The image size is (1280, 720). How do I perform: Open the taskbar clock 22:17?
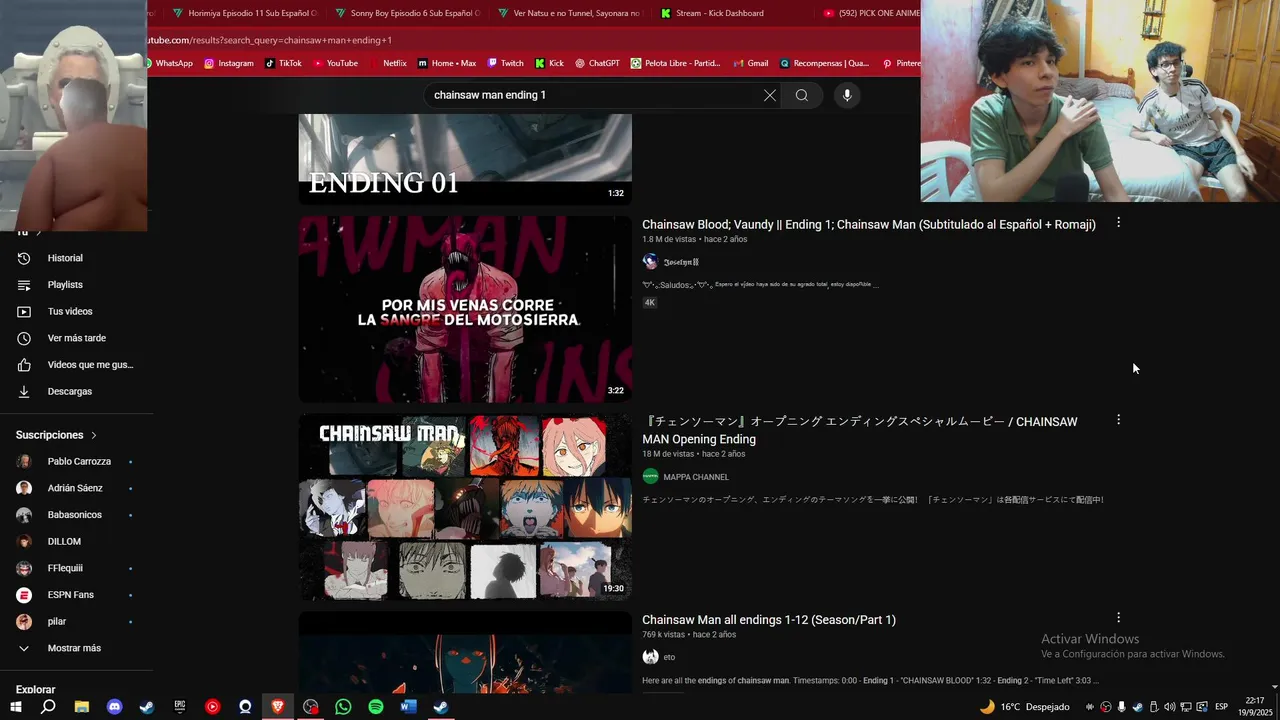(1256, 707)
